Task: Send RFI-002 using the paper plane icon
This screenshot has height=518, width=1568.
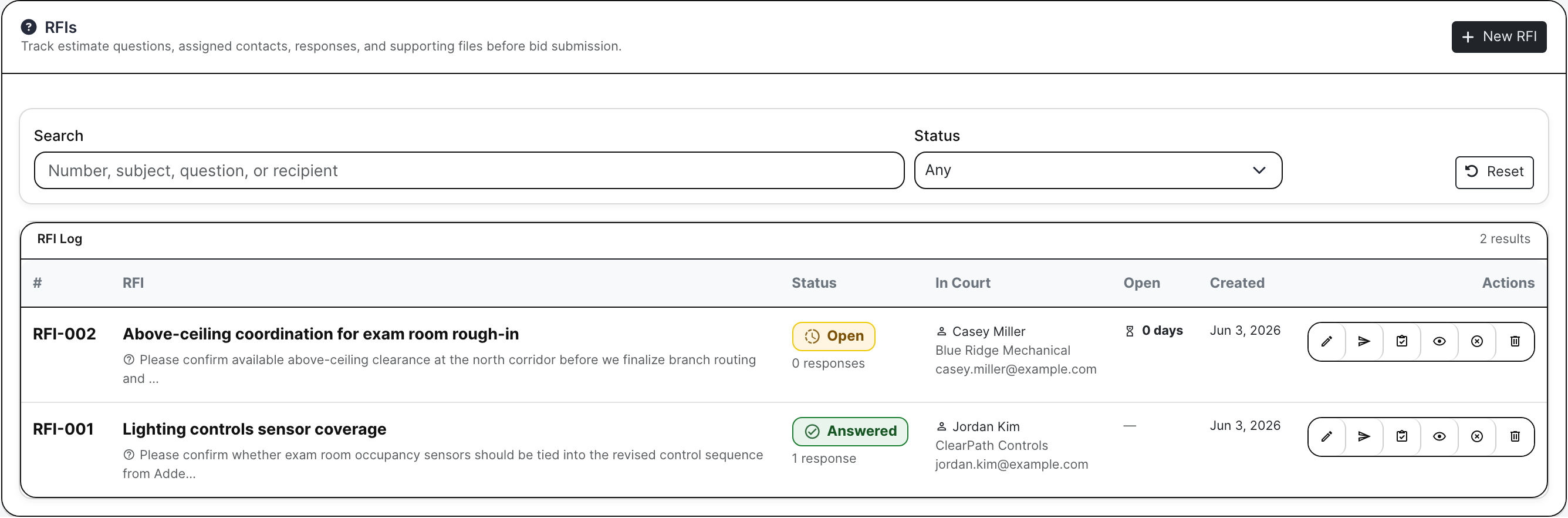Action: point(1364,342)
